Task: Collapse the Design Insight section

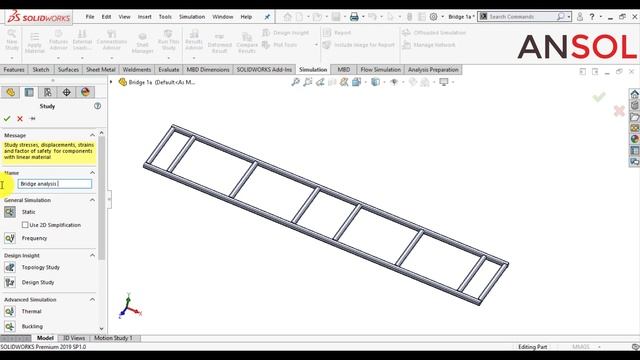Action: click(x=92, y=255)
